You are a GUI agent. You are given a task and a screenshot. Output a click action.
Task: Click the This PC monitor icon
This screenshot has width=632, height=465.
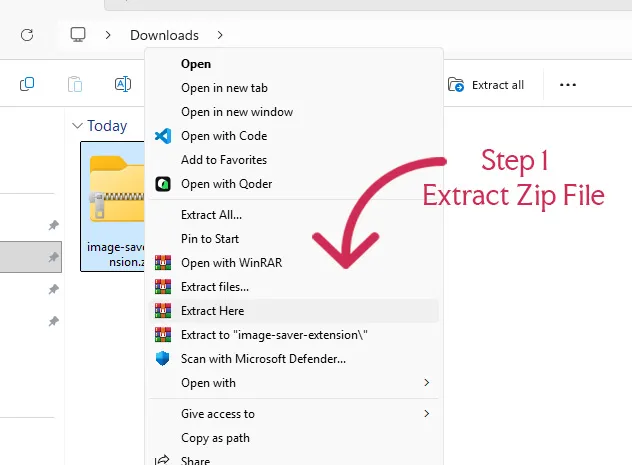click(x=78, y=35)
